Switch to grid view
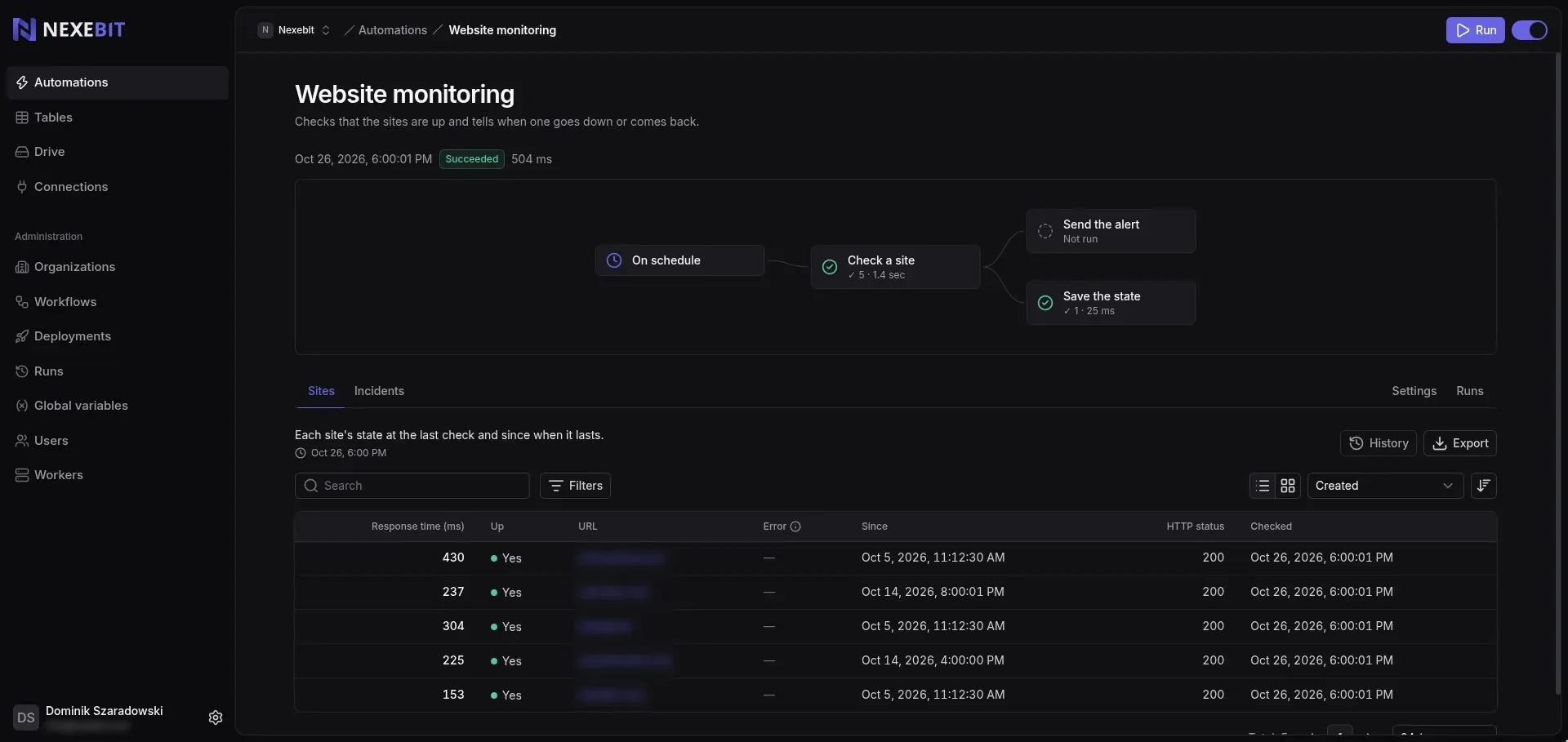1568x742 pixels. tap(1288, 486)
